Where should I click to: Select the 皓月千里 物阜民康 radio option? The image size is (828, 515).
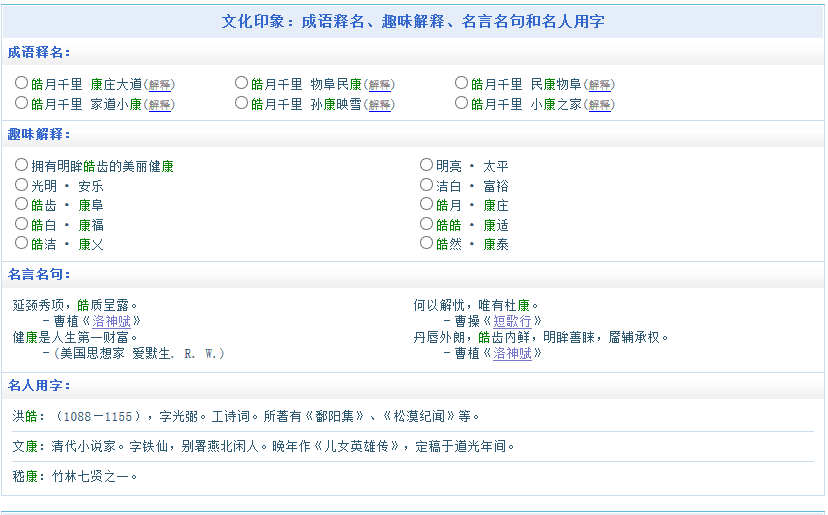click(242, 83)
